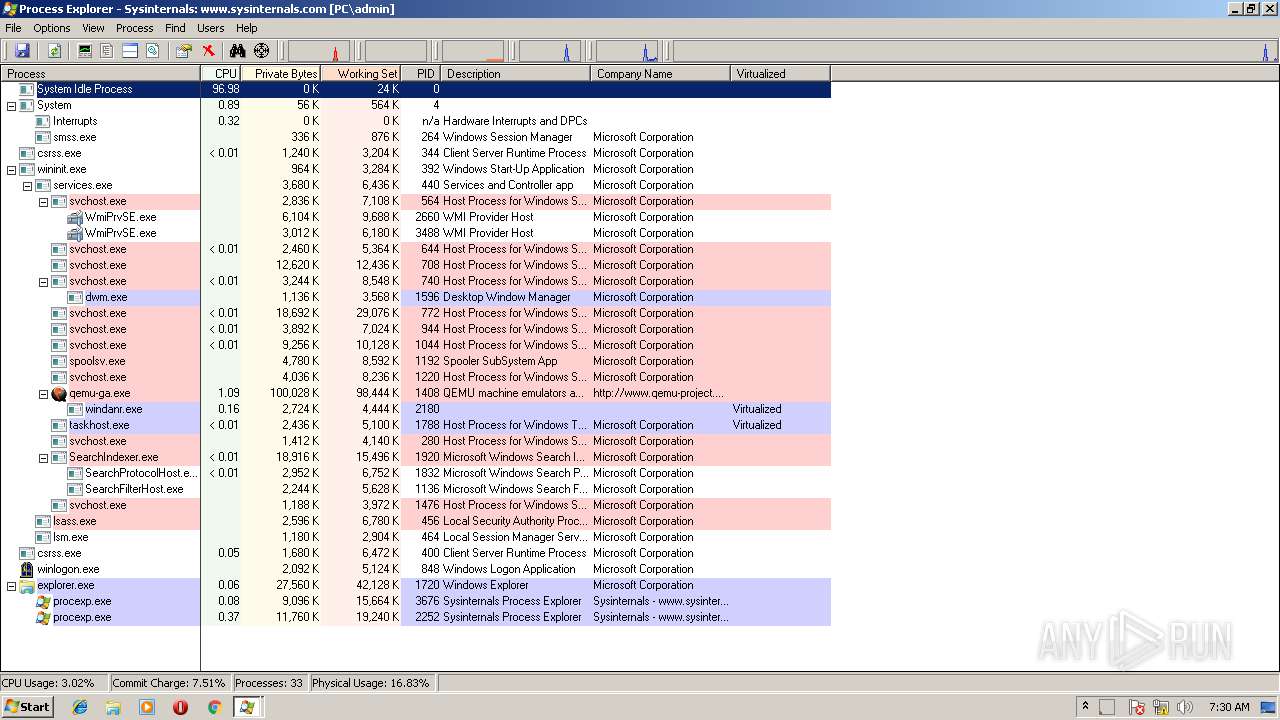Image resolution: width=1280 pixels, height=720 pixels.
Task: Select the Interrupts row
Action: (415, 121)
